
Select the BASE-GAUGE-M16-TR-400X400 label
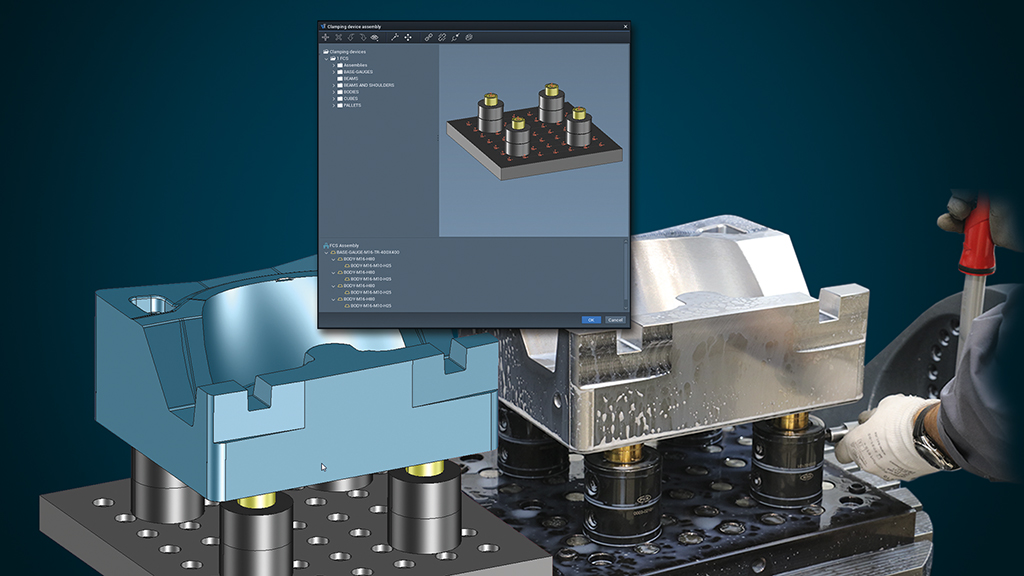pyautogui.click(x=368, y=252)
